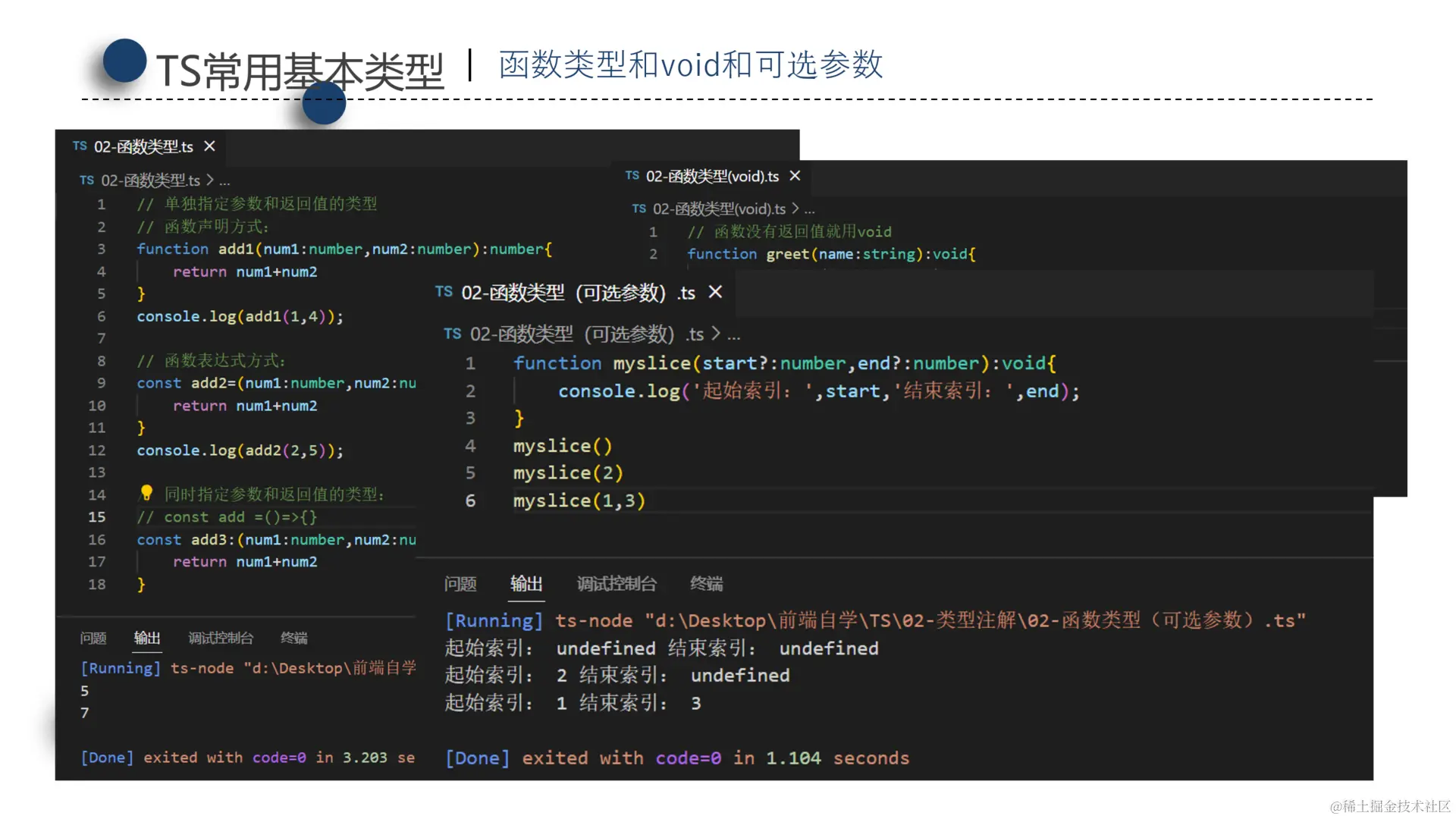The height and width of the screenshot is (819, 1456).
Task: Open the 终端 tab in the left panel
Action: [293, 638]
